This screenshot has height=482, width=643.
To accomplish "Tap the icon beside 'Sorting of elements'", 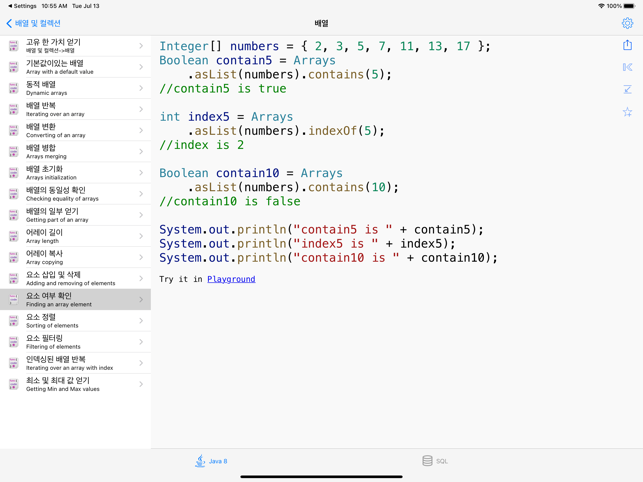I will pos(14,320).
